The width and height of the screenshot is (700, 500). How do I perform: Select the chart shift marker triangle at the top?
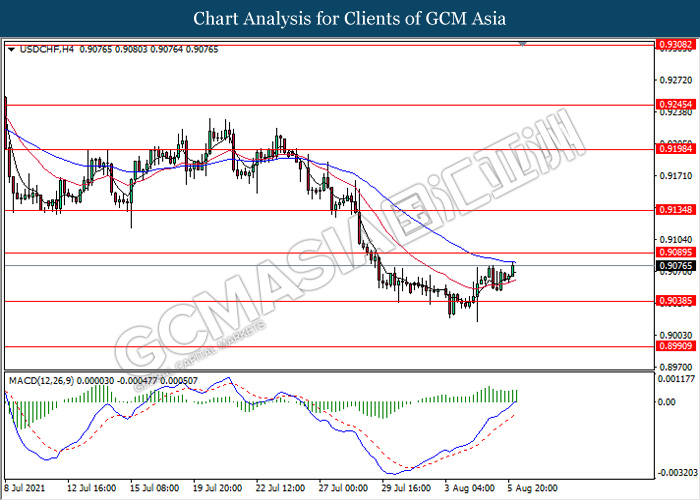click(522, 44)
